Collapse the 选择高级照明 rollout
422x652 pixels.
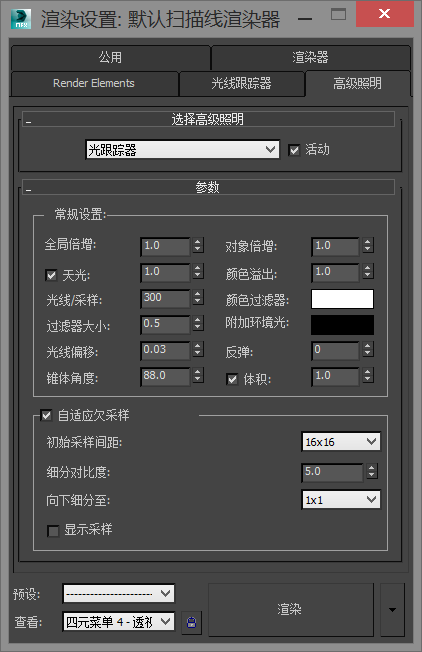208,119
